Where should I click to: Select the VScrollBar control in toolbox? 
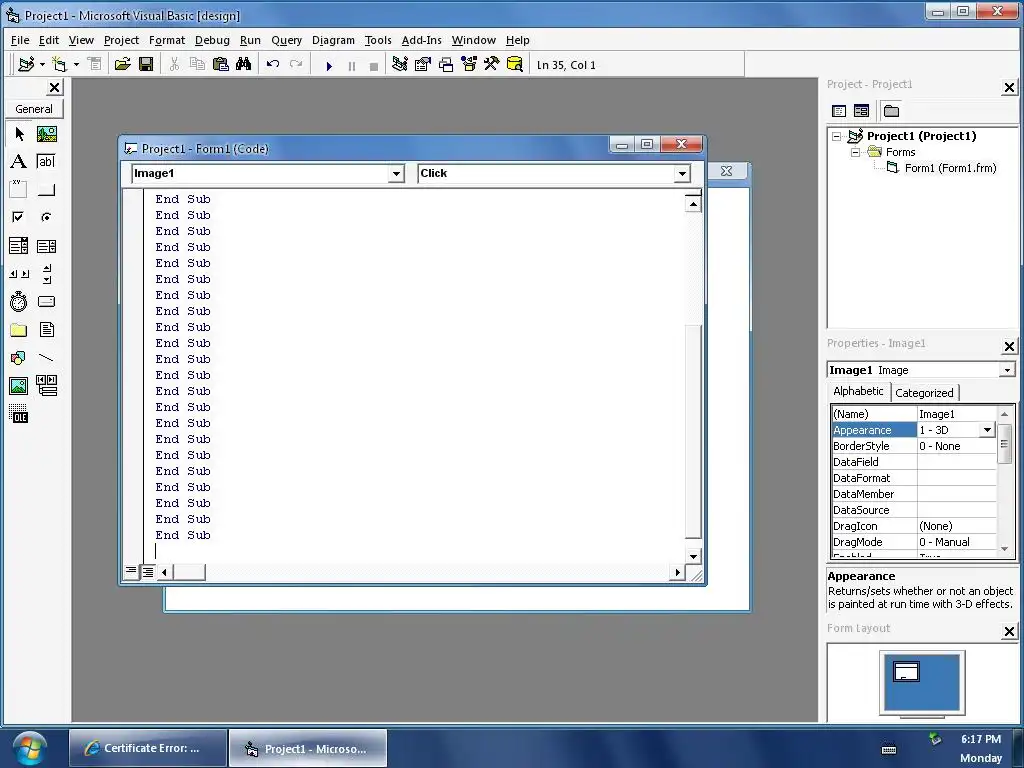(x=46, y=274)
